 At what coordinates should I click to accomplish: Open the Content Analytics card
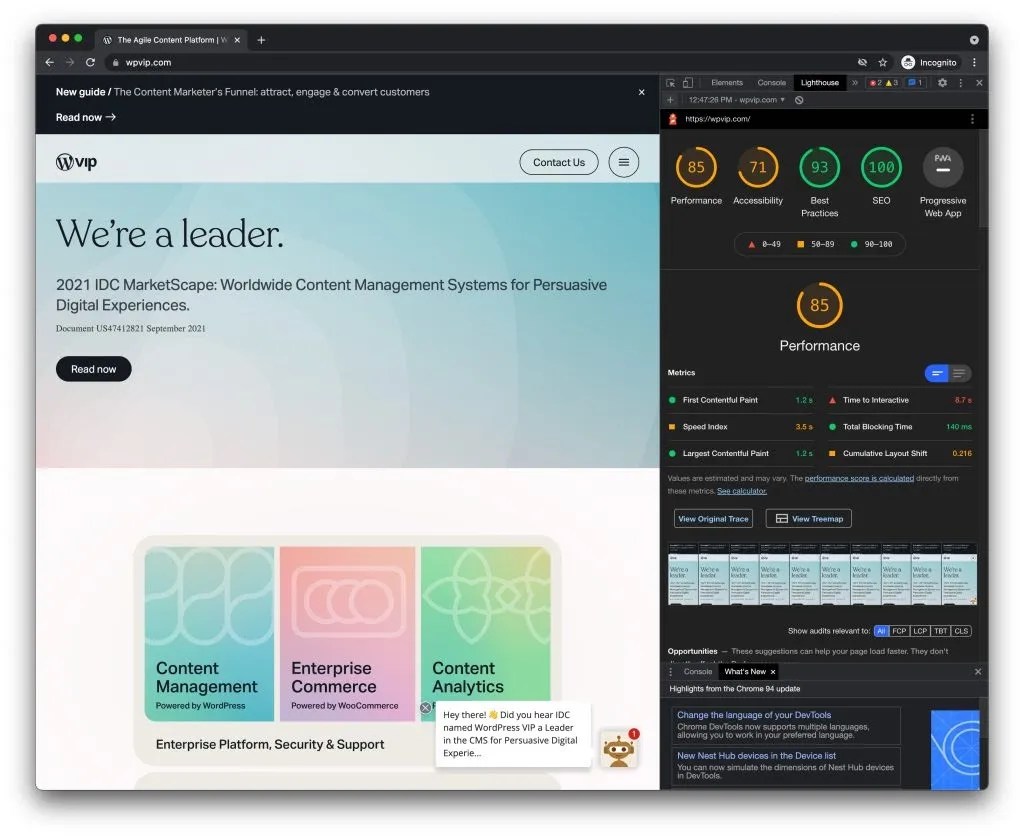(x=485, y=634)
